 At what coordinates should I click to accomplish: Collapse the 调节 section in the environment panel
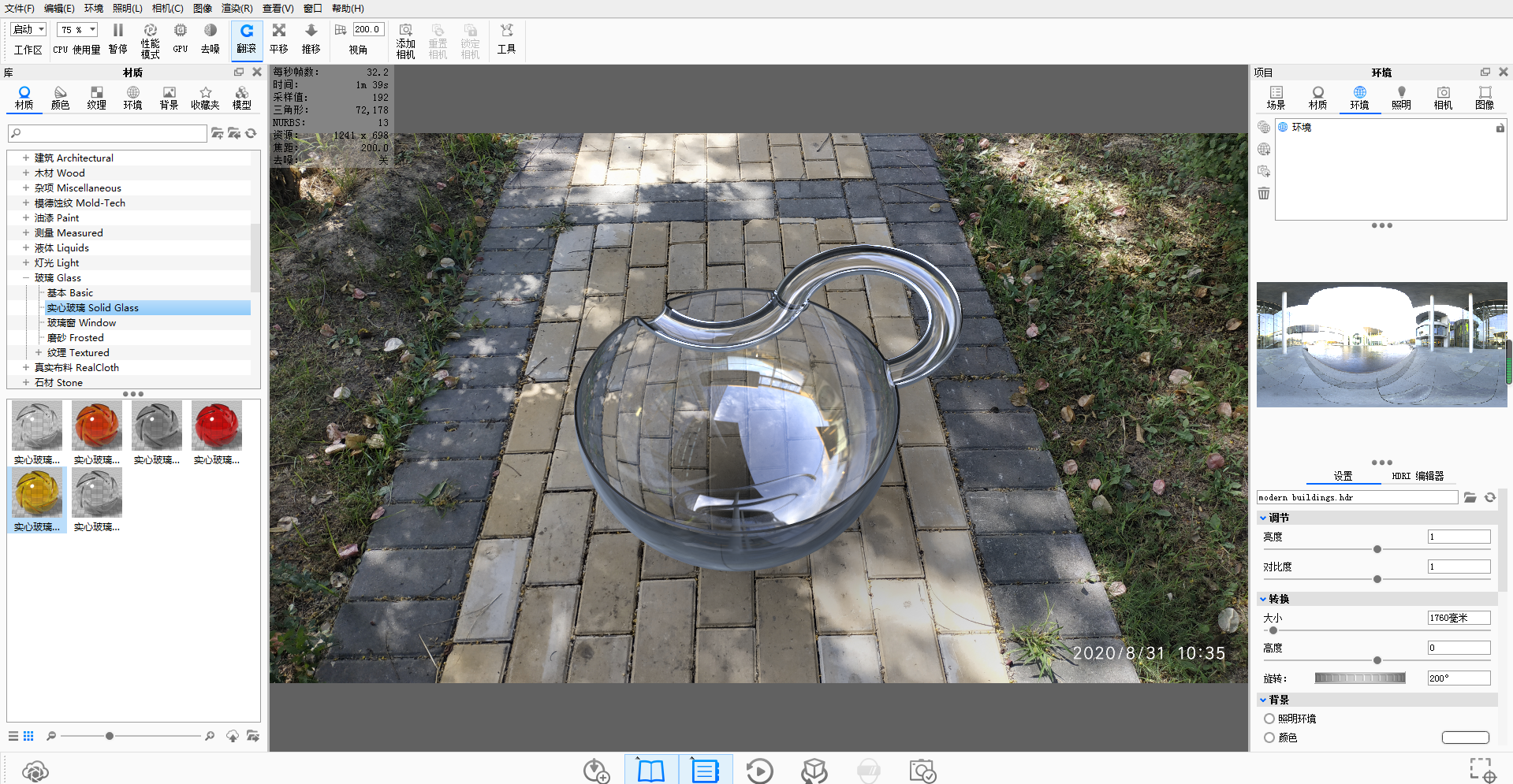[1263, 518]
